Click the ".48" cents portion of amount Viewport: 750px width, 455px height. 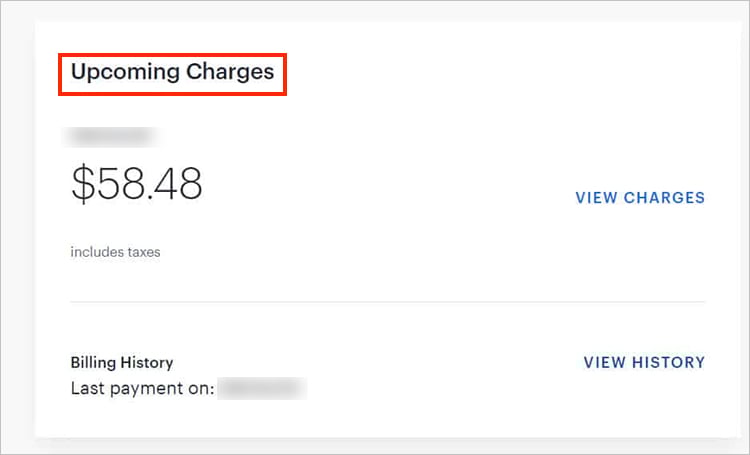click(x=180, y=184)
